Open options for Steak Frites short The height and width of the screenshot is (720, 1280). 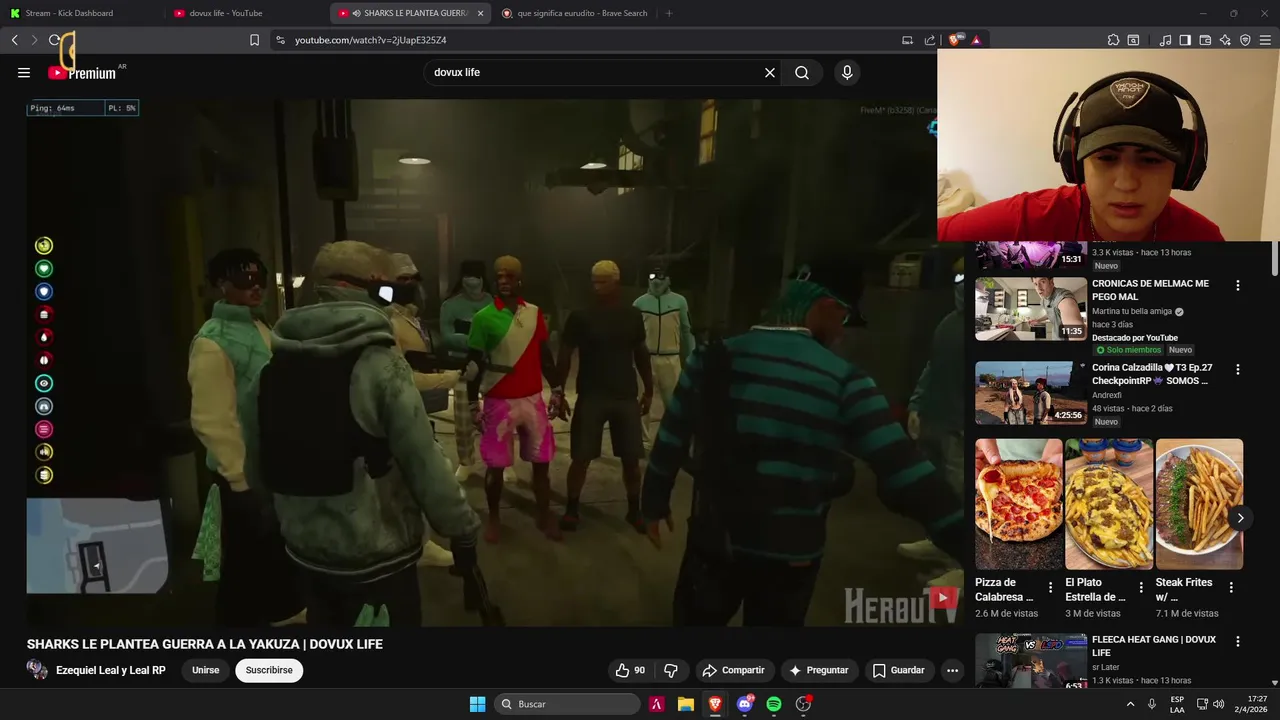point(1231,588)
